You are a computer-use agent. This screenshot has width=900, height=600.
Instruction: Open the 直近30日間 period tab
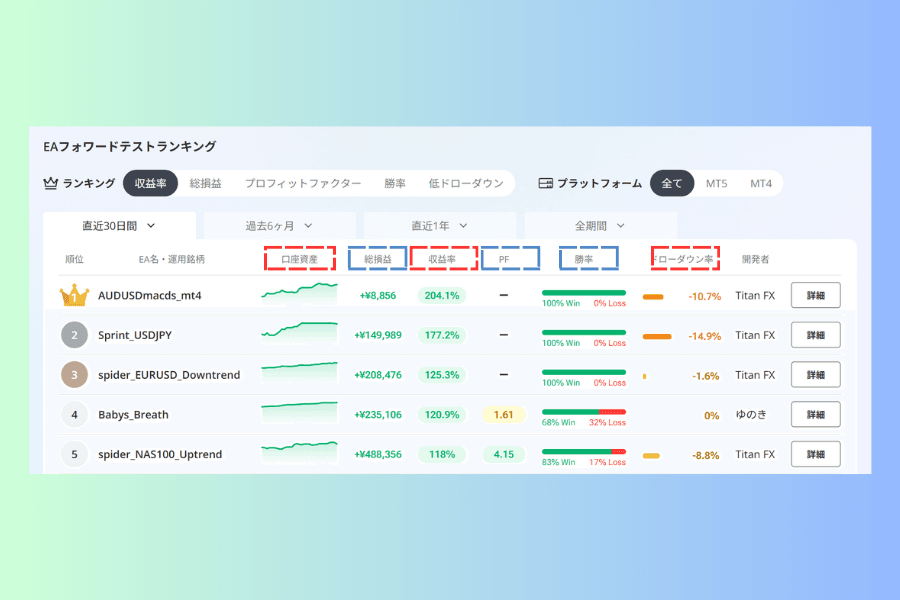pyautogui.click(x=119, y=226)
